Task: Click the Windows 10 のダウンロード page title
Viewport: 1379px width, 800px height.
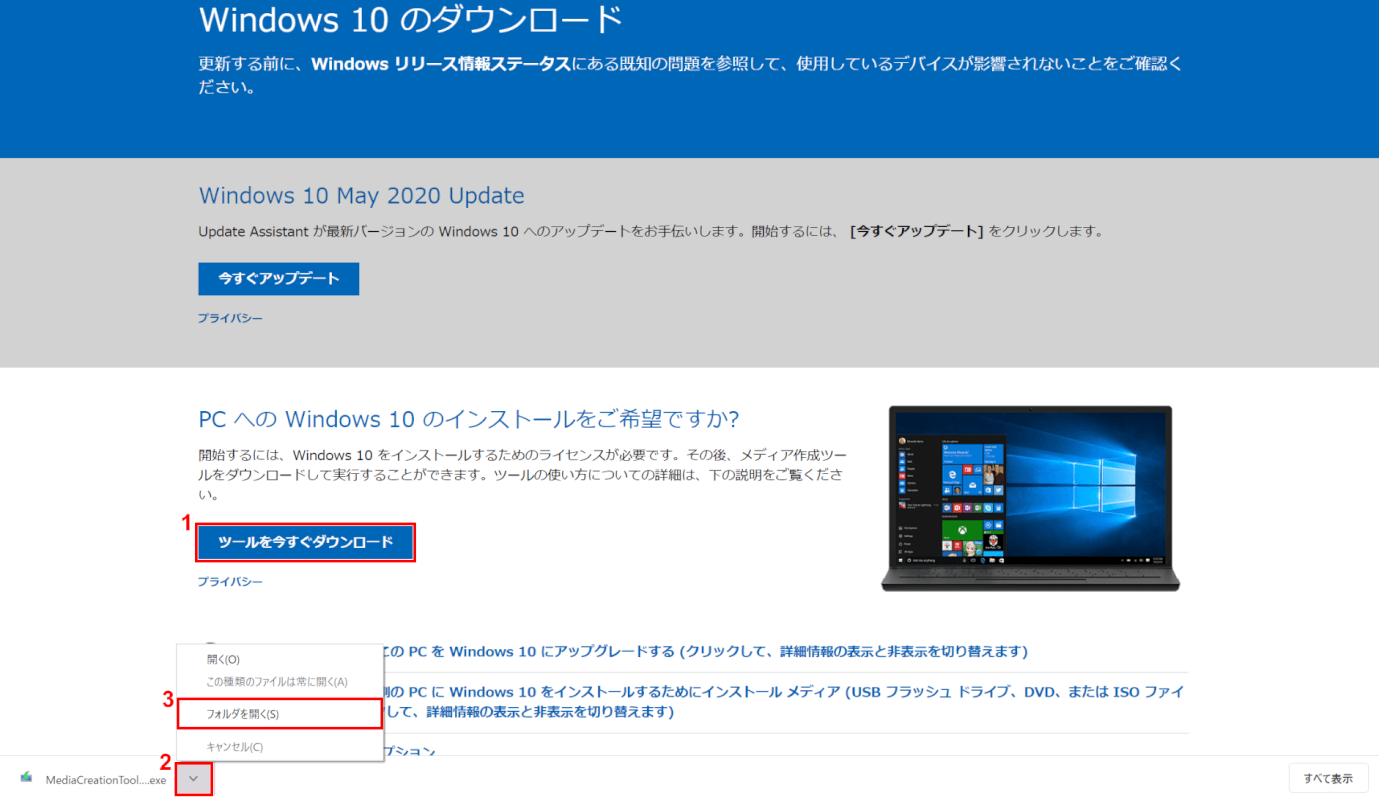Action: pyautogui.click(x=411, y=20)
